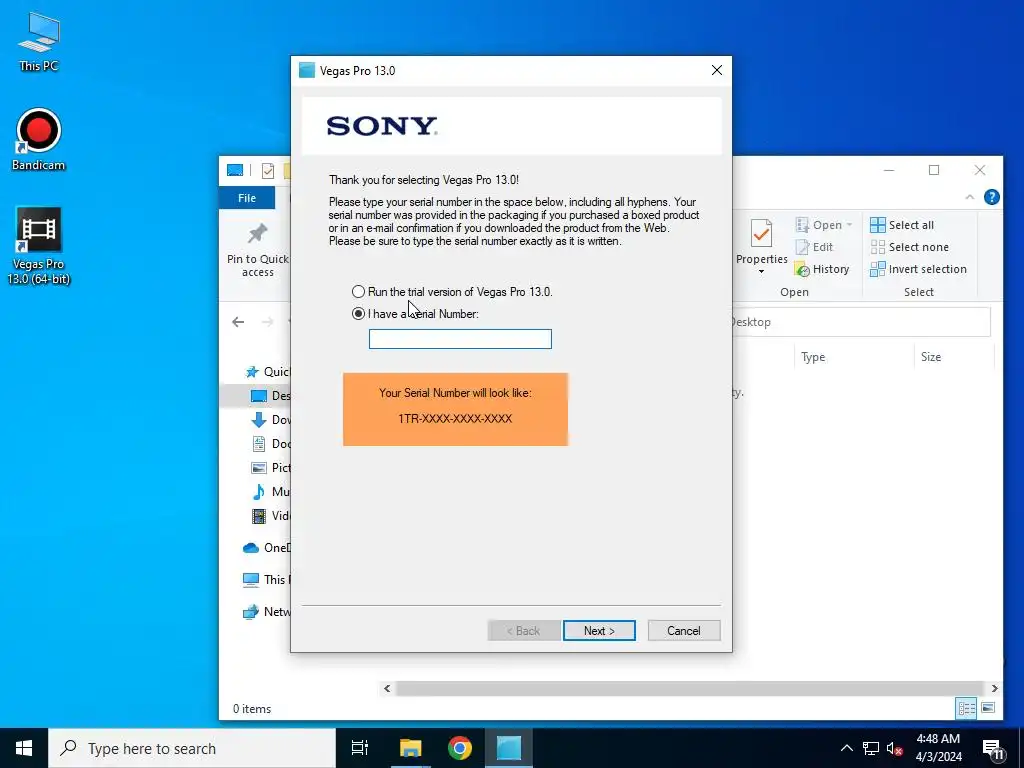Click Edit in the Explorer ribbon
Screen dimensions: 1024x768
pos(814,247)
